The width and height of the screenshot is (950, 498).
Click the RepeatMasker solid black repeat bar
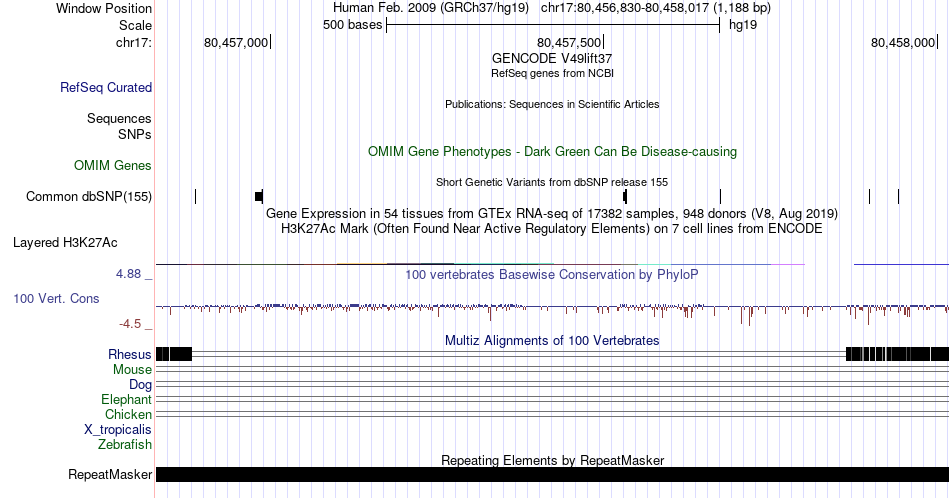coord(553,474)
